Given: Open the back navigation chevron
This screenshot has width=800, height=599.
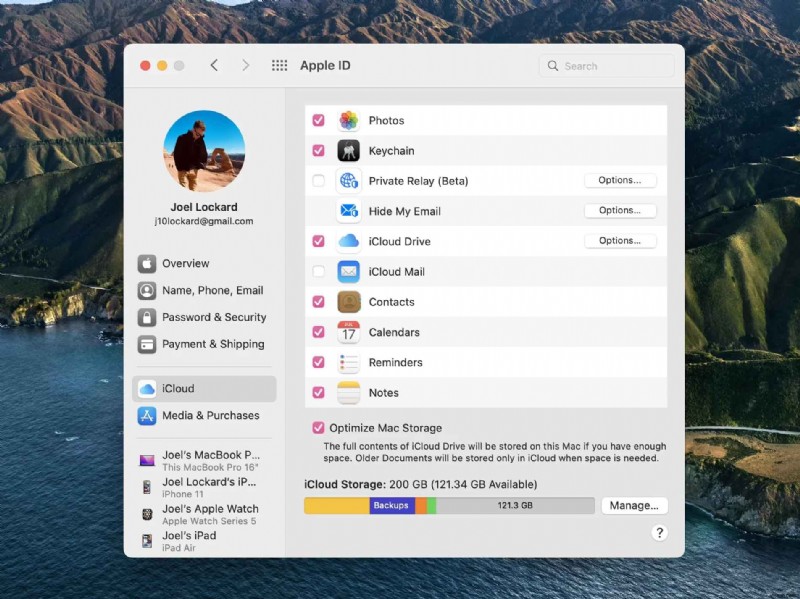Looking at the screenshot, I should [215, 65].
